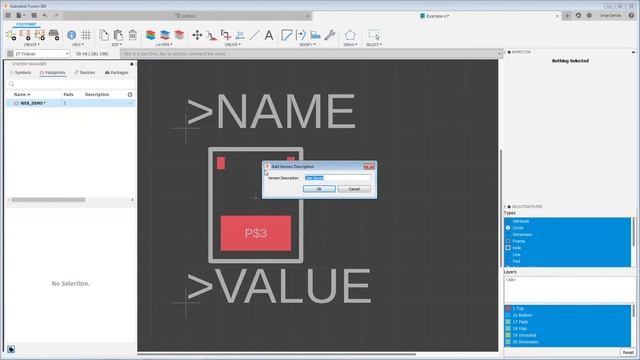Toggle the 17 Pads layer filter

(x=568, y=322)
